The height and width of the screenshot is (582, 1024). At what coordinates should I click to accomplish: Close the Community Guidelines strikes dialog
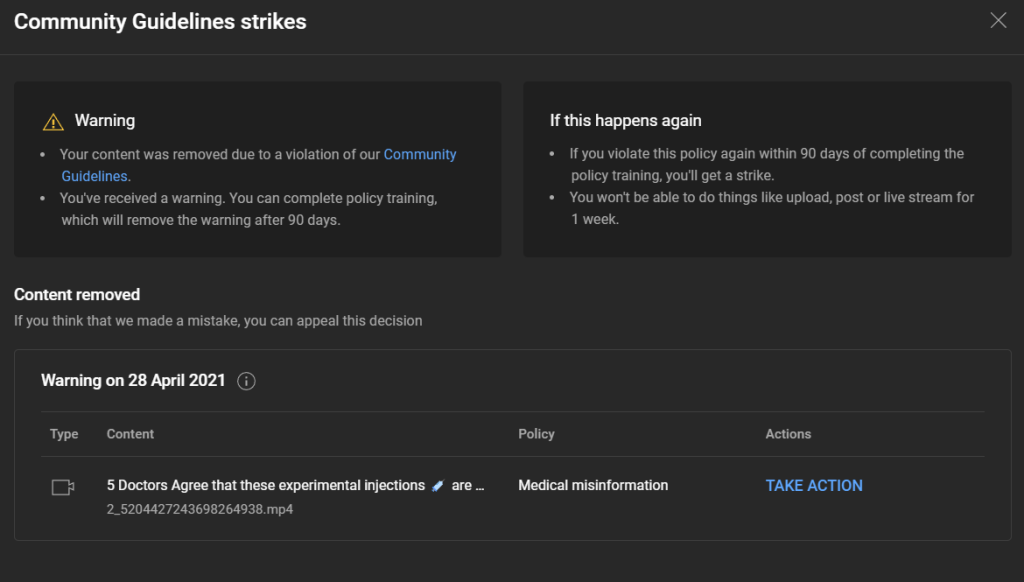pyautogui.click(x=997, y=21)
